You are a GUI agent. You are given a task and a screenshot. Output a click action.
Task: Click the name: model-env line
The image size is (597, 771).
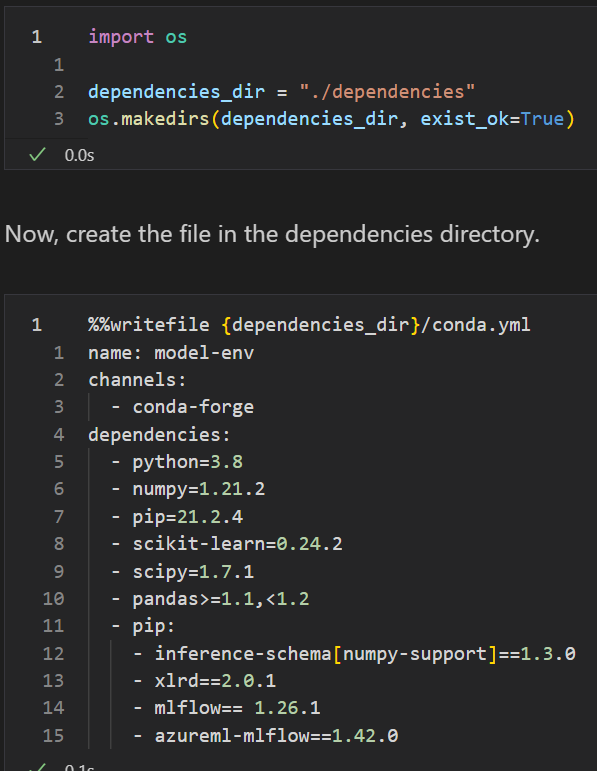(x=171, y=353)
